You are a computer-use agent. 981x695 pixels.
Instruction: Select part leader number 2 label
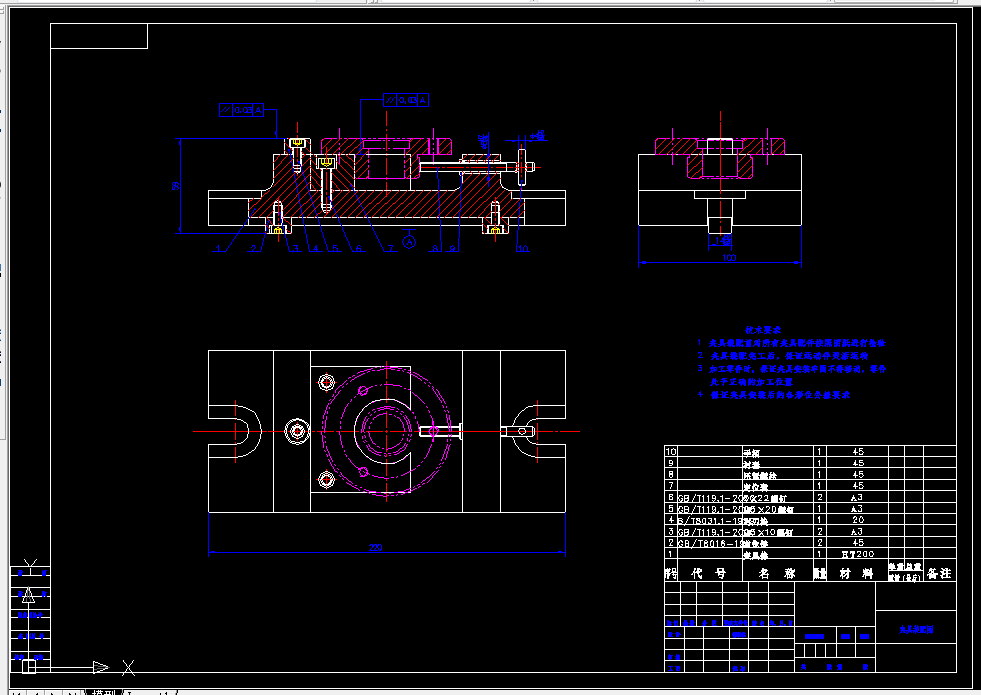(x=253, y=248)
